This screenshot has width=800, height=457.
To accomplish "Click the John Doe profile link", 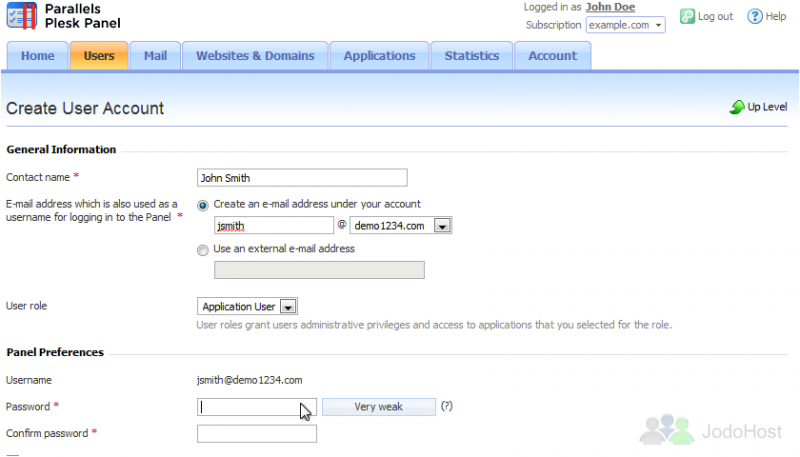I will (610, 7).
